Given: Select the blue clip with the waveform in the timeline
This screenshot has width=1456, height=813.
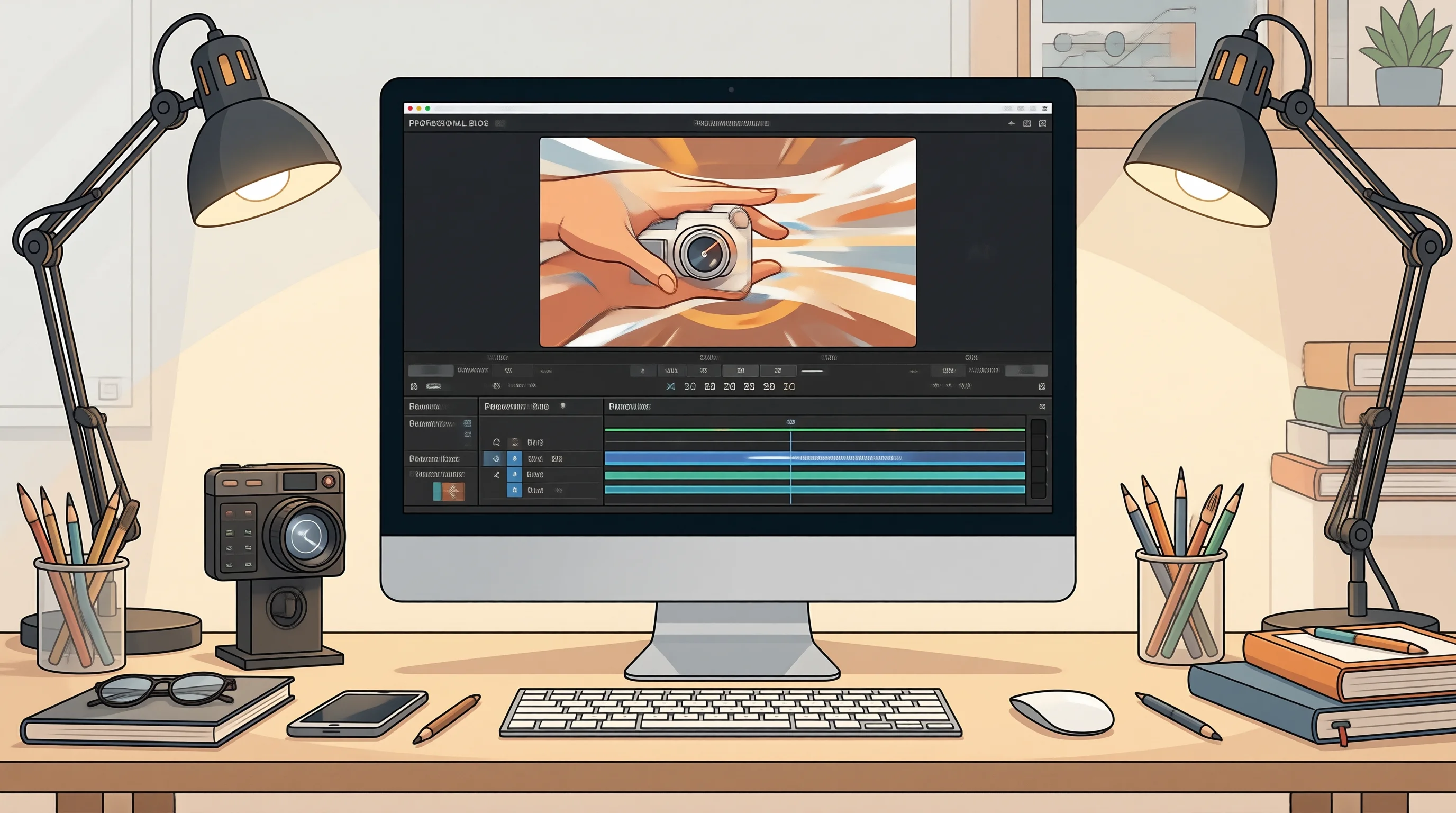Looking at the screenshot, I should pos(814,458).
